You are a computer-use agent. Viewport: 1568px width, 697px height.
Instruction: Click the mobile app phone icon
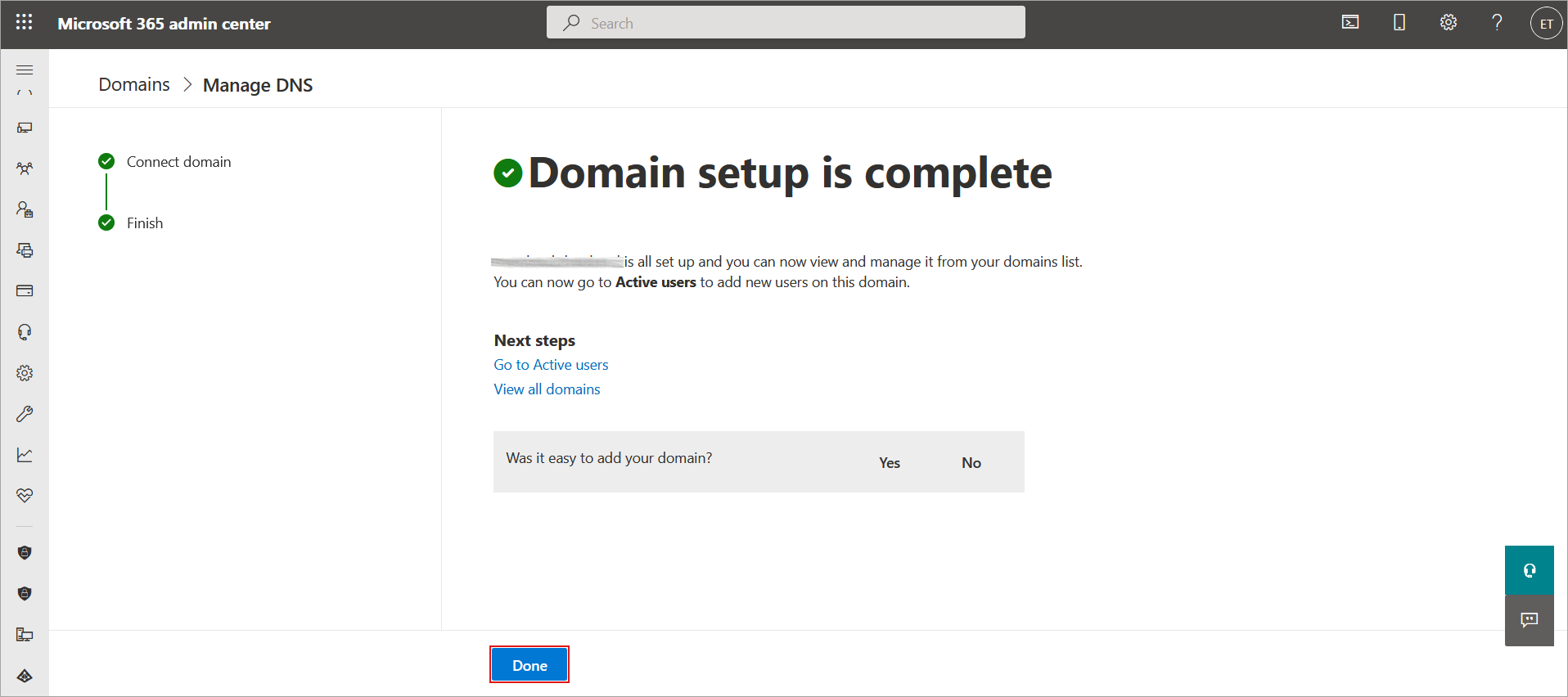(1399, 23)
